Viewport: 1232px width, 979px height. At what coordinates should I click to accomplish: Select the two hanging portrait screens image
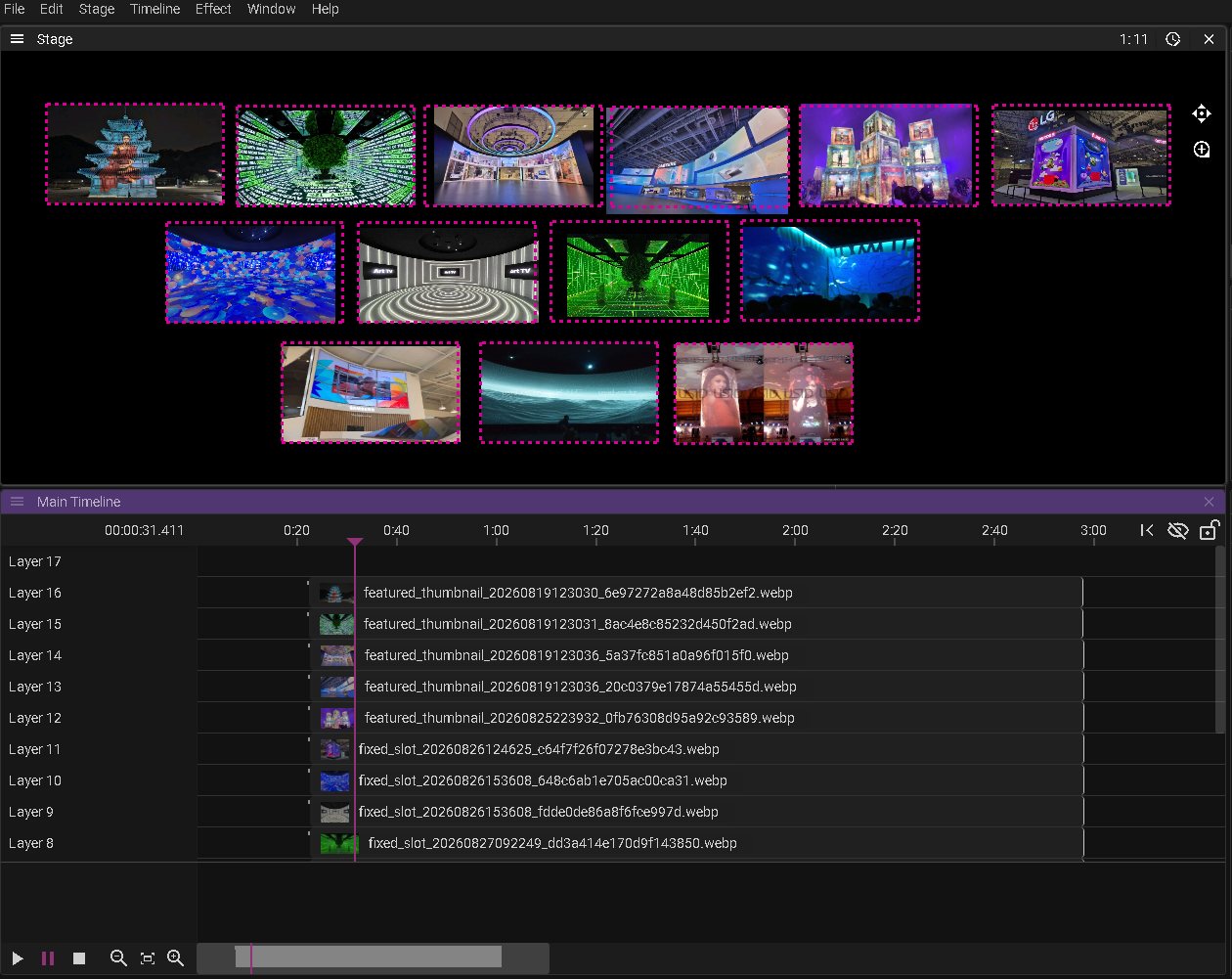click(x=764, y=393)
